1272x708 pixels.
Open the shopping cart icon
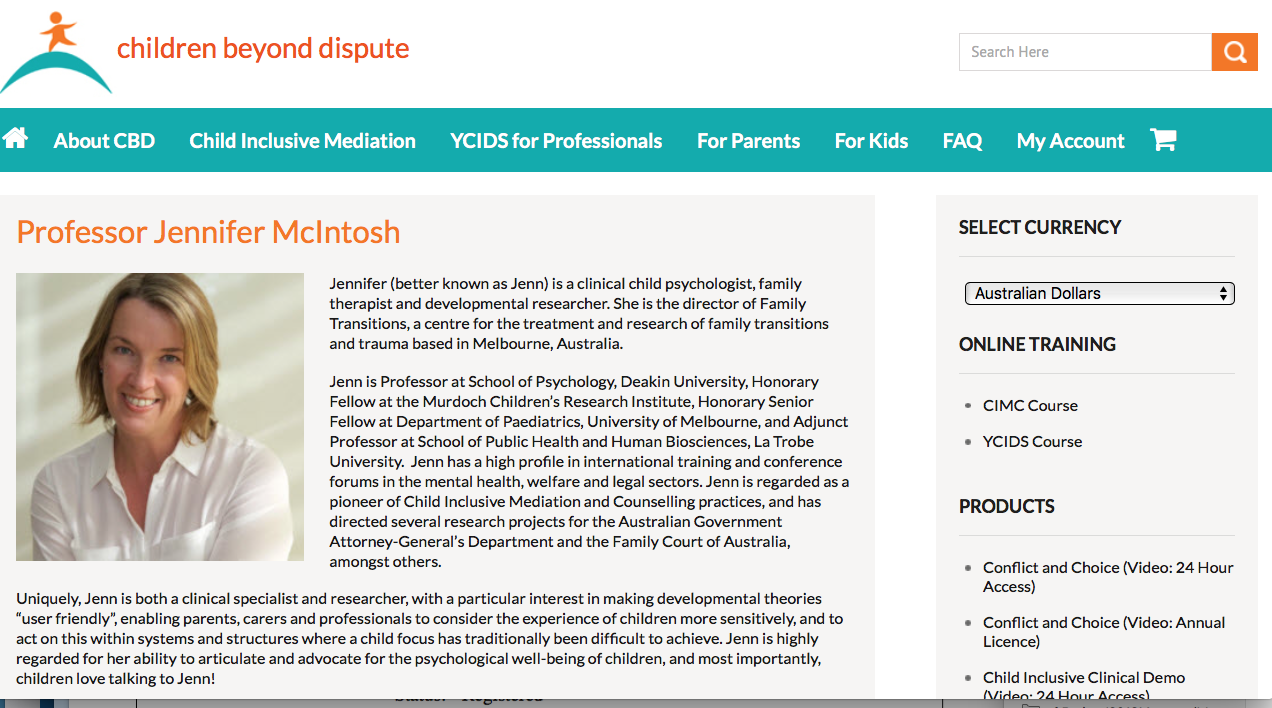[1163, 140]
